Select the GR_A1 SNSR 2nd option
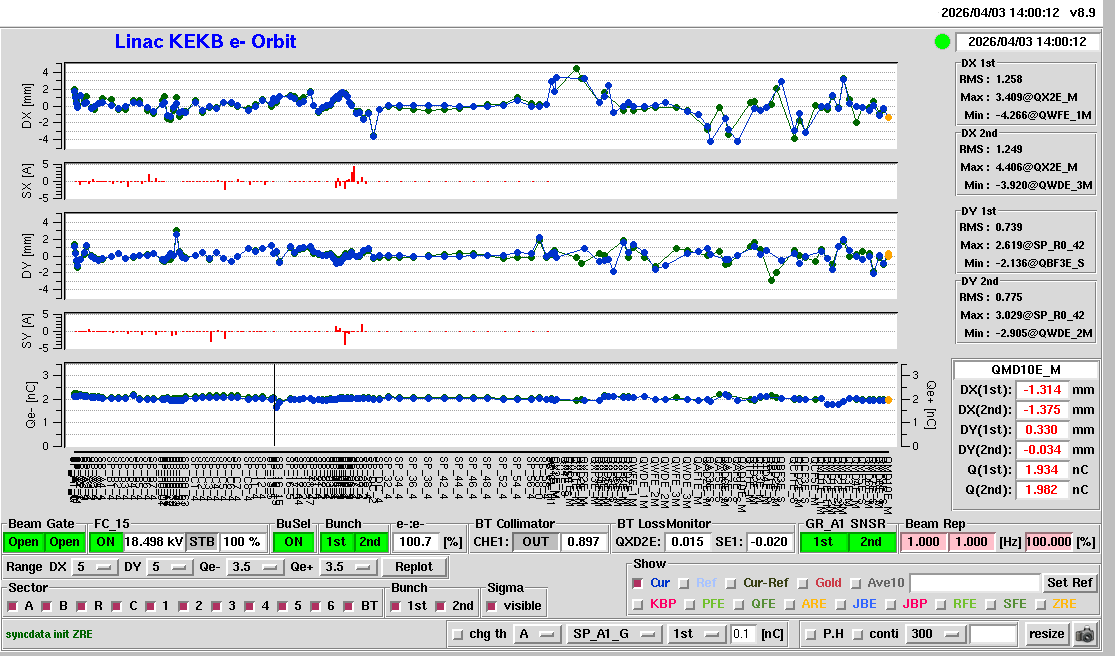1115x656 pixels. [x=871, y=541]
